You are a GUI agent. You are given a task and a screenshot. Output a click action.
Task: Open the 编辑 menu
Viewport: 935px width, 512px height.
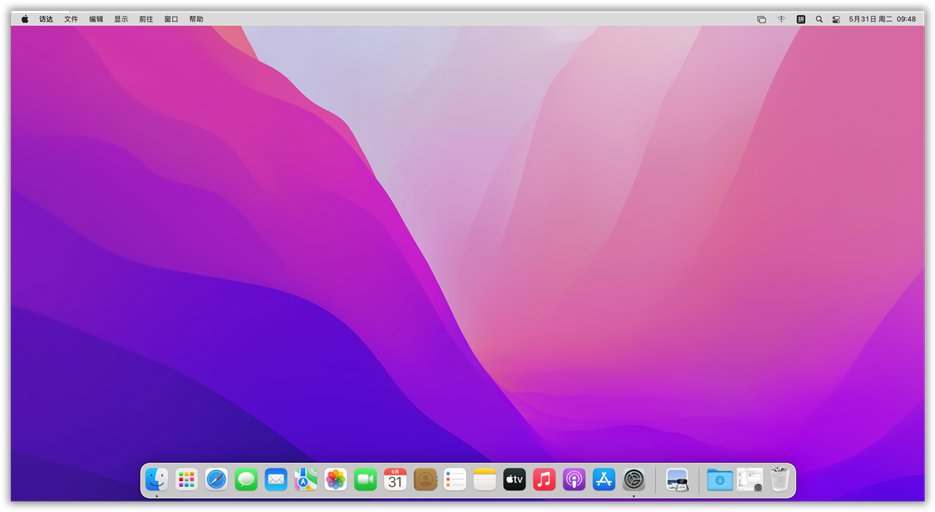(x=96, y=19)
